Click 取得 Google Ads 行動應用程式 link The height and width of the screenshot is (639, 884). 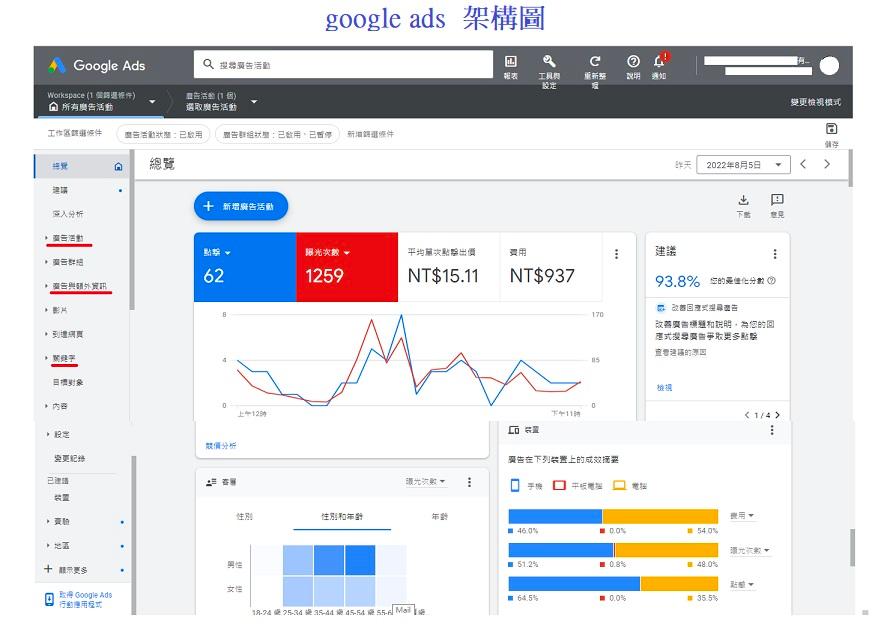[86, 600]
